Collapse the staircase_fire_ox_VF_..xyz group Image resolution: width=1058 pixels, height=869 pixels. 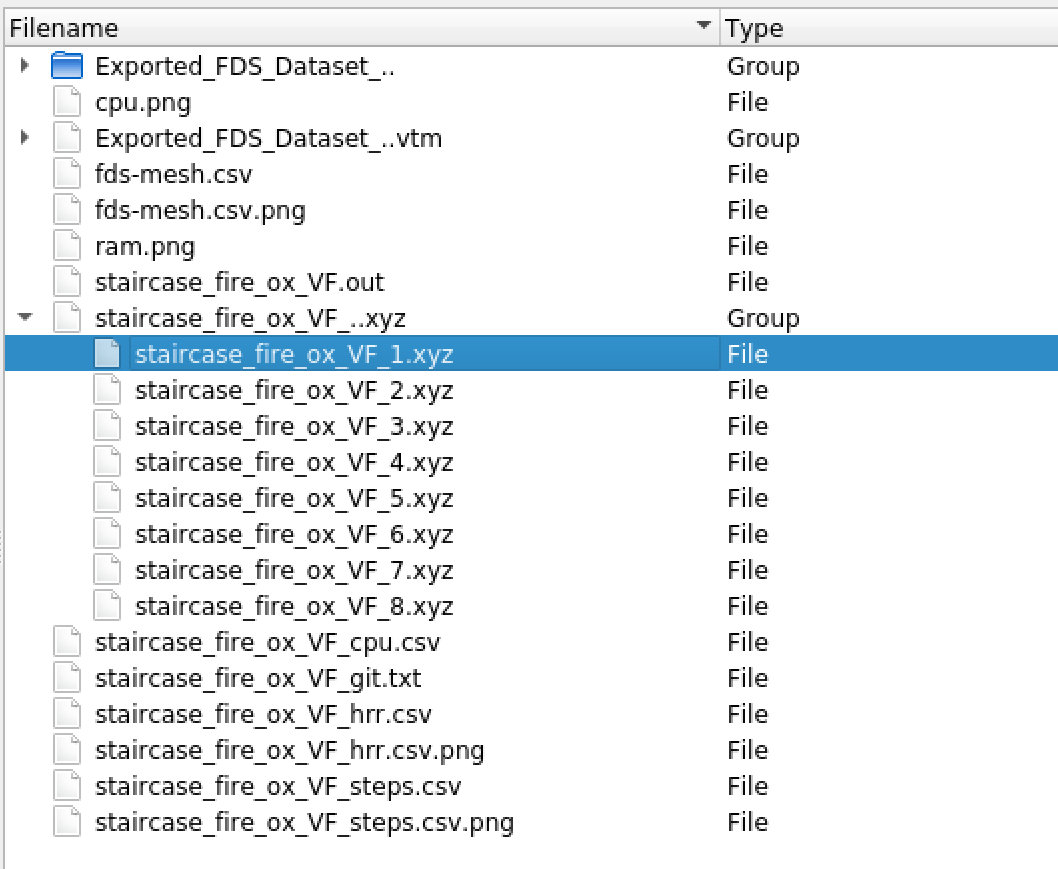(25, 319)
